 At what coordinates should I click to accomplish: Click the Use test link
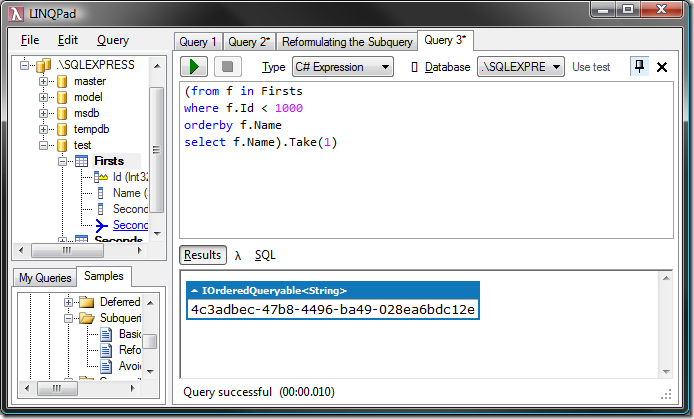tap(591, 67)
